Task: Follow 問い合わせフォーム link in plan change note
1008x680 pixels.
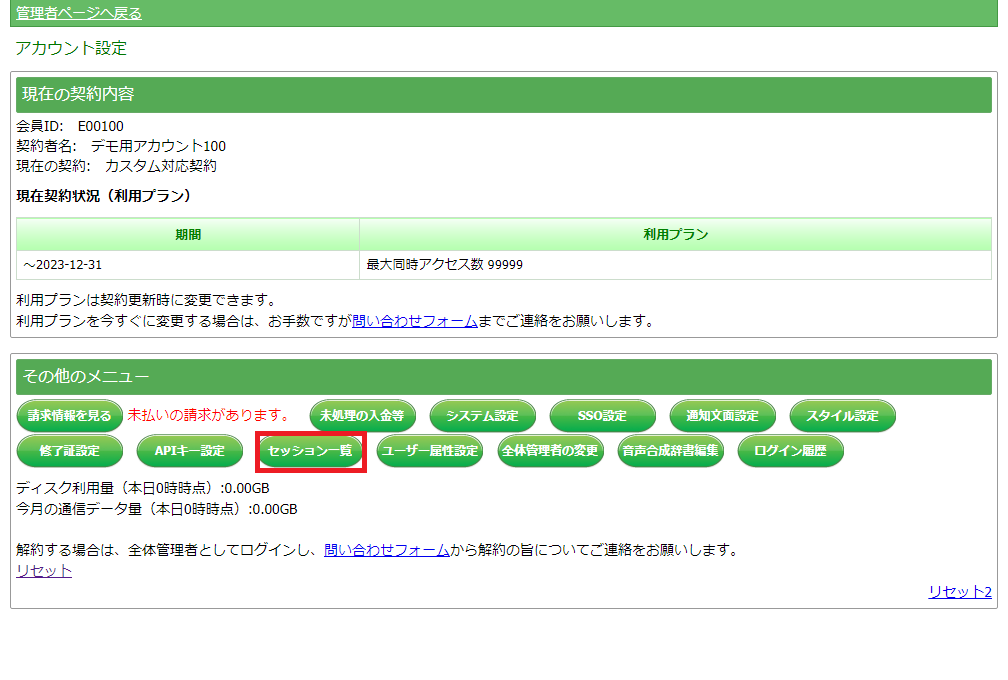Action: coord(415,321)
